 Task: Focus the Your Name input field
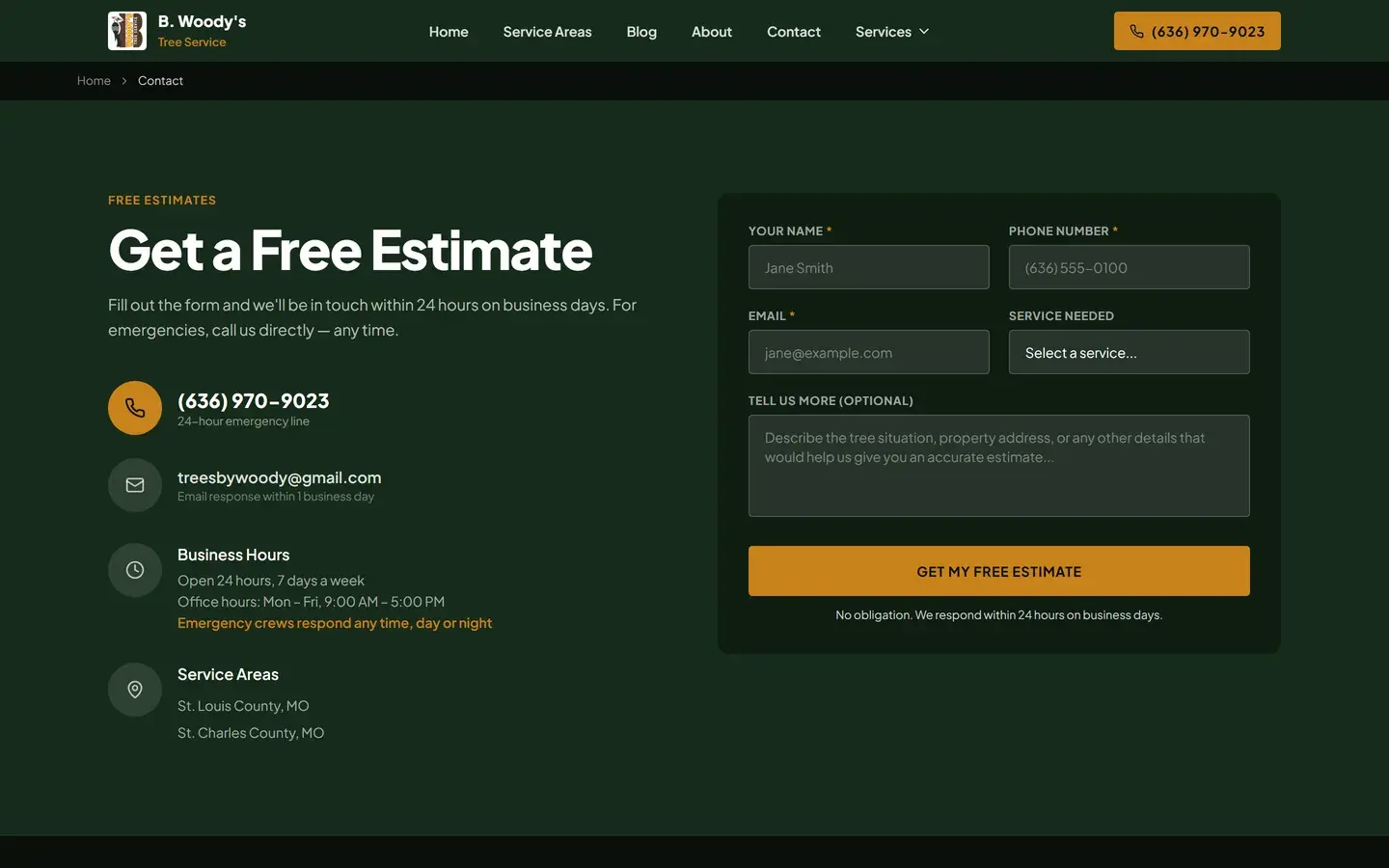[x=869, y=267]
